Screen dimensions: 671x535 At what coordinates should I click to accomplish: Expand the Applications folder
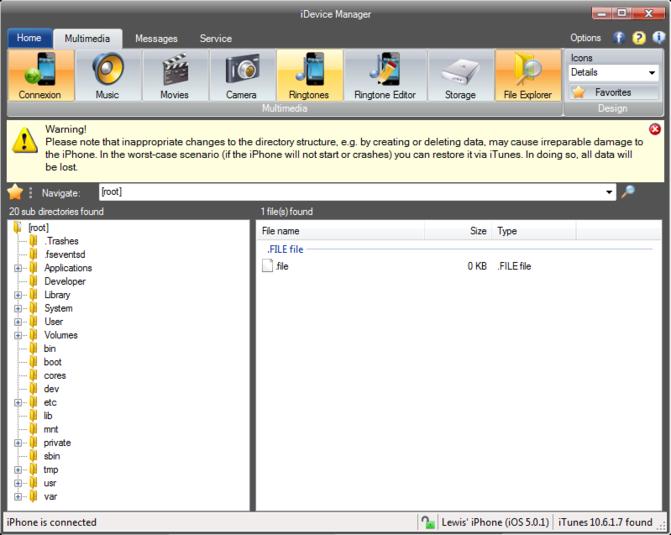(18, 268)
